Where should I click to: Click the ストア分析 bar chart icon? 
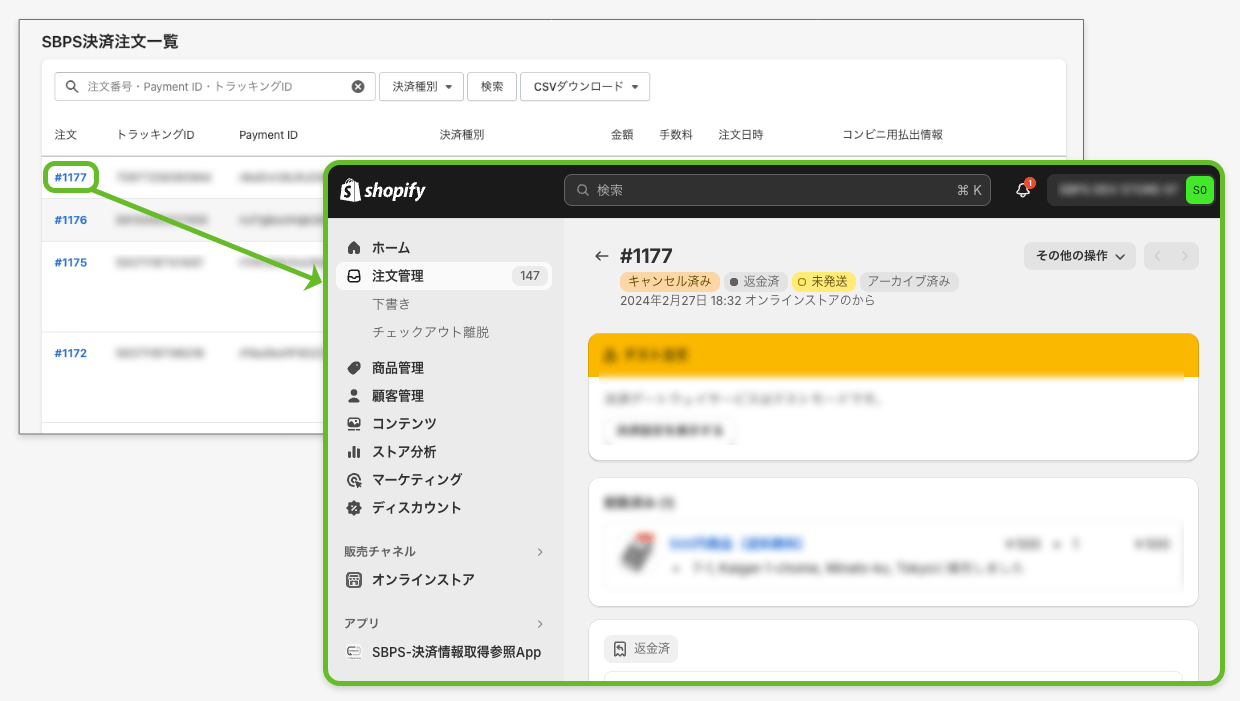354,452
